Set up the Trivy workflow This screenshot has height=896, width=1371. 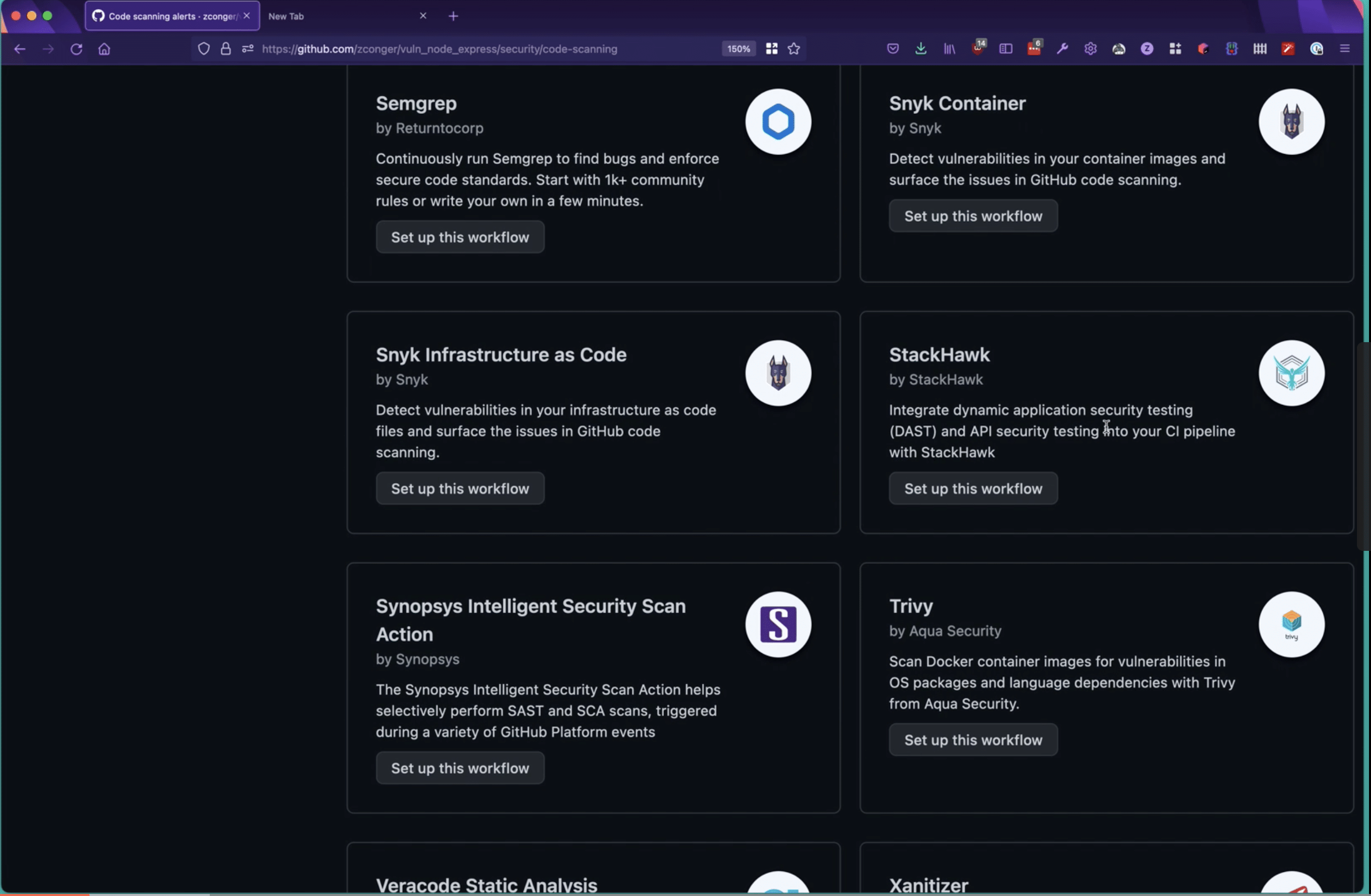(x=973, y=740)
